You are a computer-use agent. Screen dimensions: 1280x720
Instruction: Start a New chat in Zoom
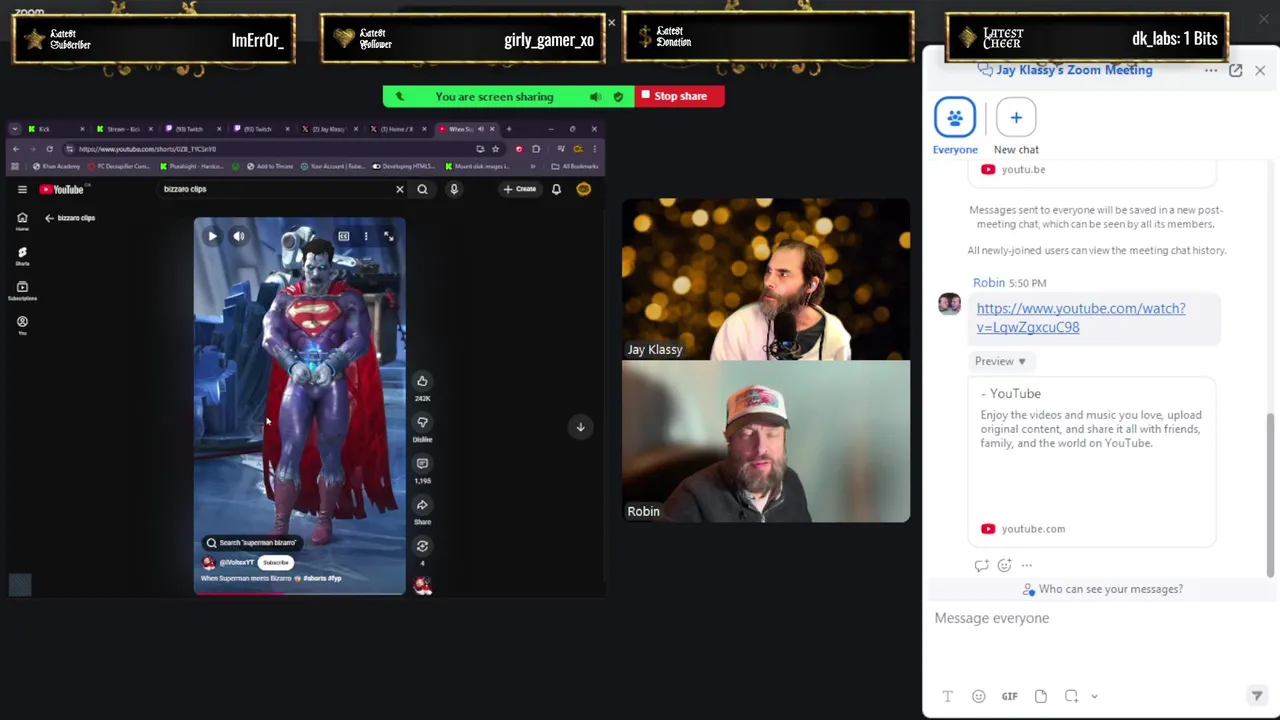click(x=1016, y=126)
